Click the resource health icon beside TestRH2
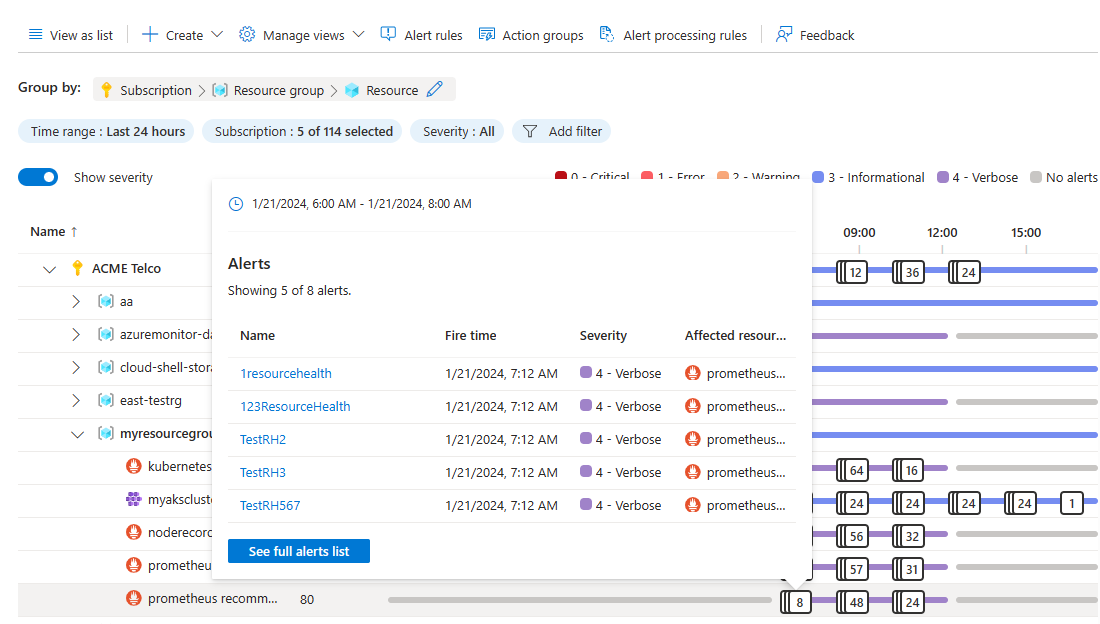The height and width of the screenshot is (624, 1100). tap(692, 438)
